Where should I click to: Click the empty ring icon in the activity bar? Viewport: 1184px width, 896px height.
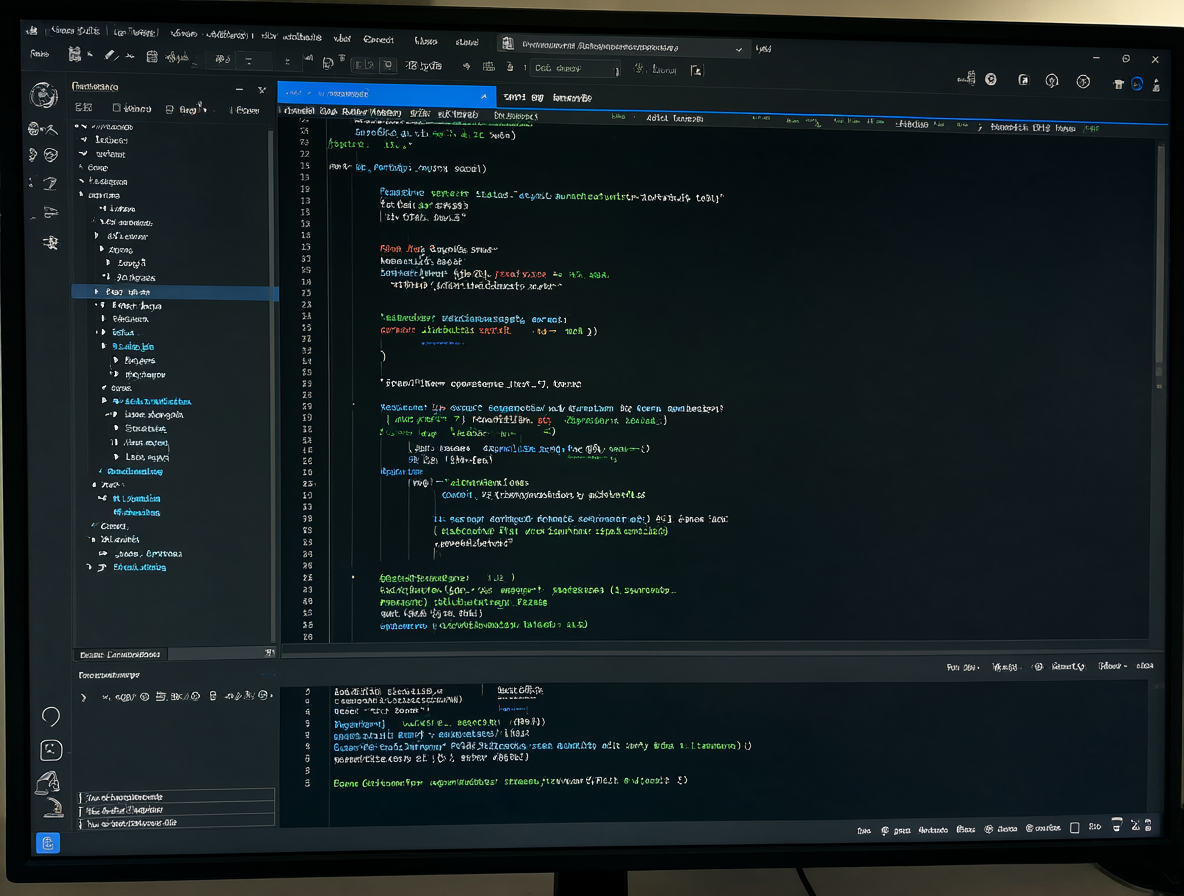coord(51,716)
